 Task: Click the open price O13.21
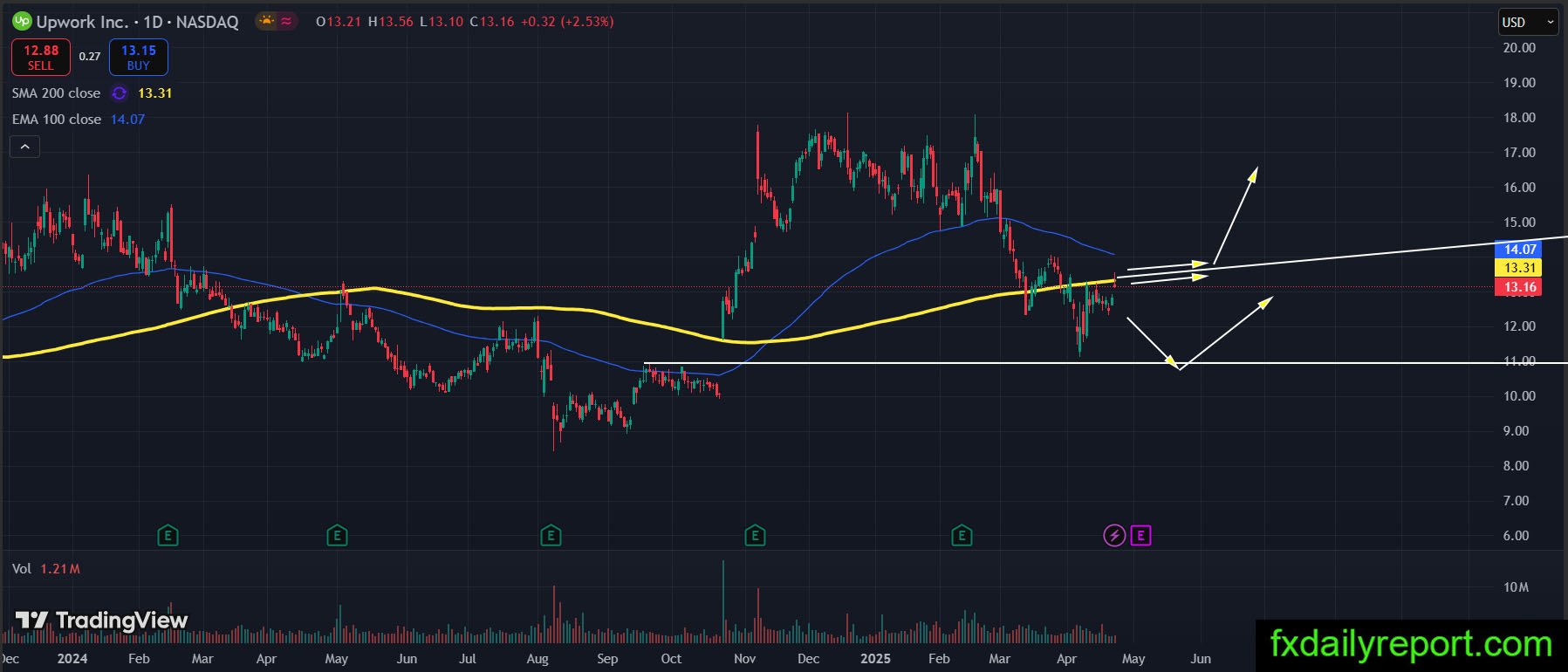(339, 22)
